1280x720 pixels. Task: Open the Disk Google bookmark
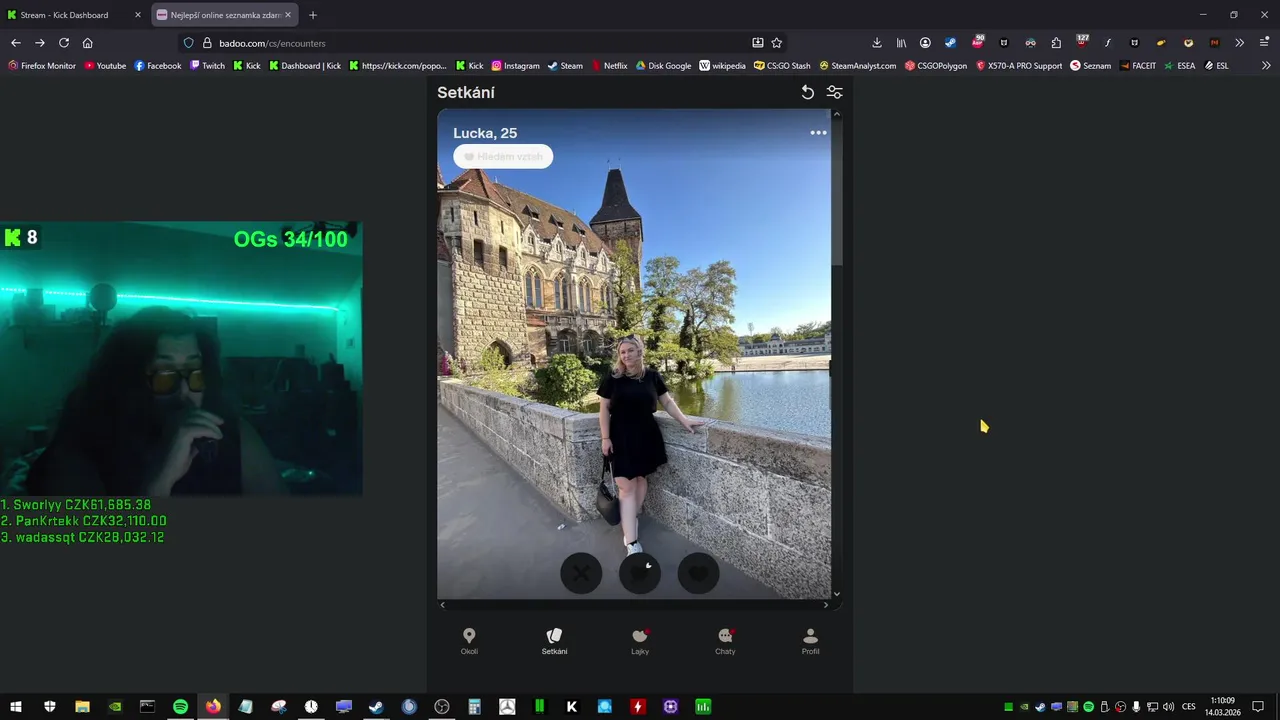pyautogui.click(x=662, y=66)
